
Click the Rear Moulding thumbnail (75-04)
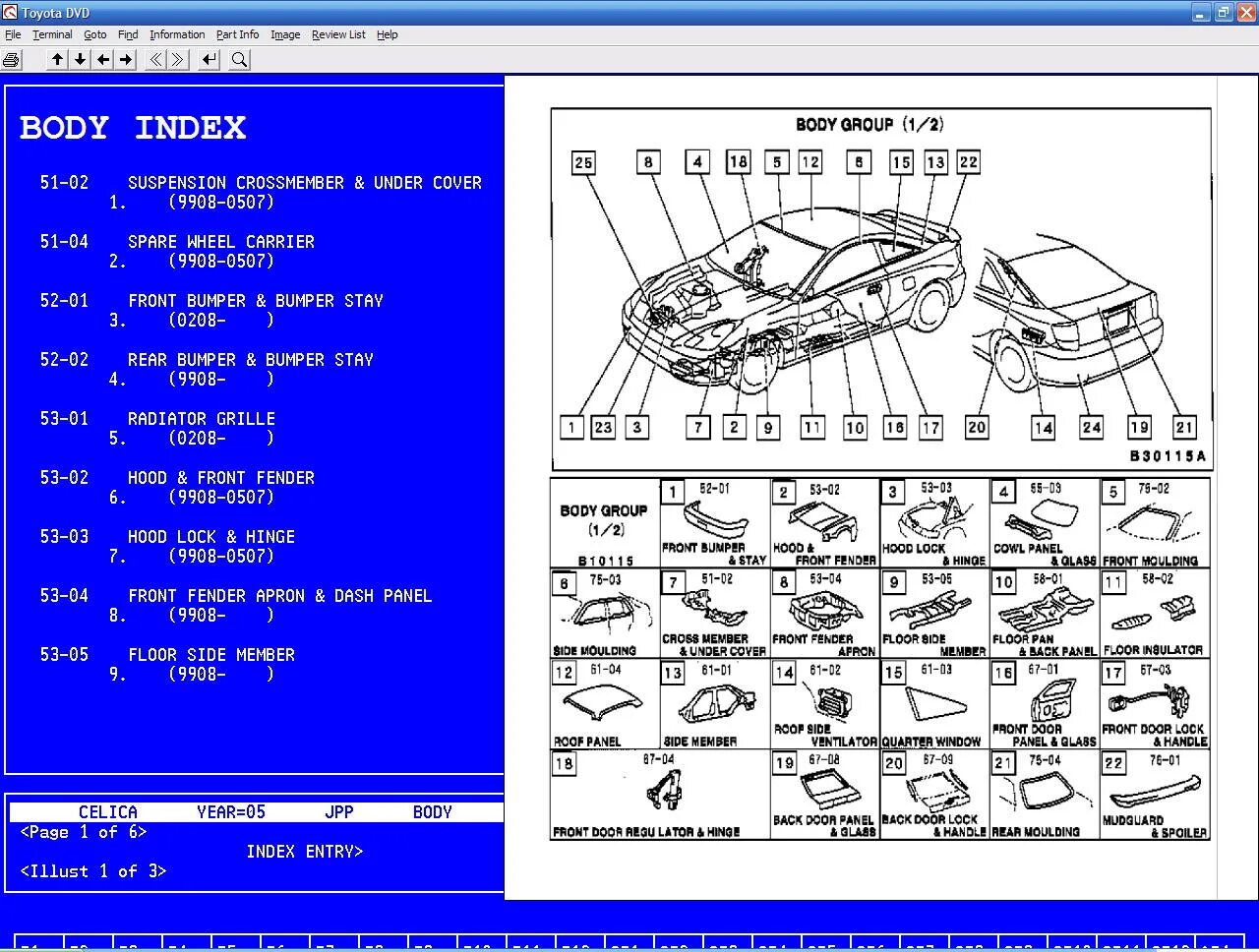[x=1045, y=795]
